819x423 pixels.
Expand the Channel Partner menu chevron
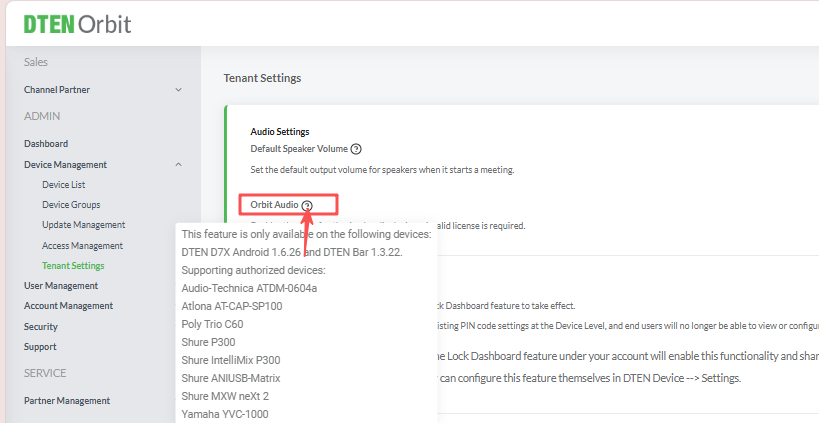click(x=178, y=90)
